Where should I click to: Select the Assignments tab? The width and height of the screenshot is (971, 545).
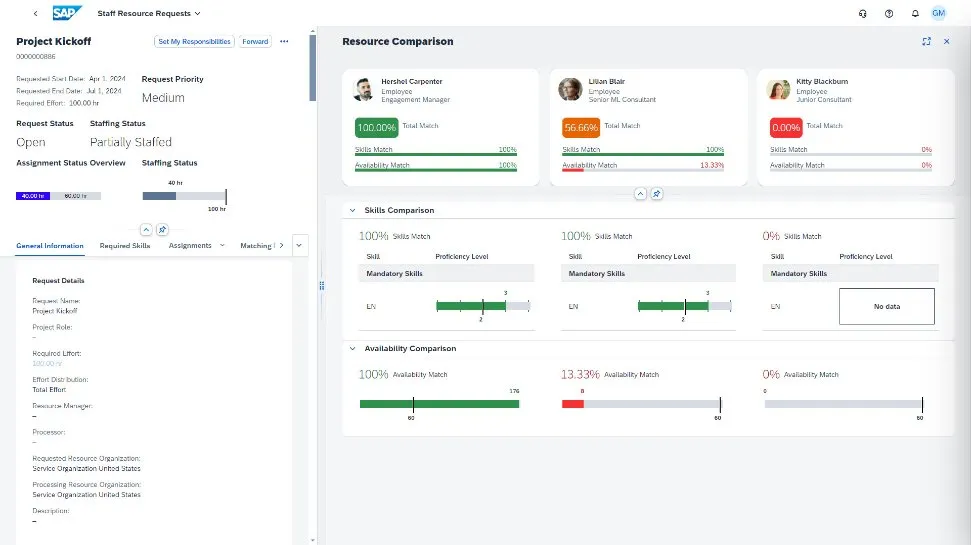point(190,245)
